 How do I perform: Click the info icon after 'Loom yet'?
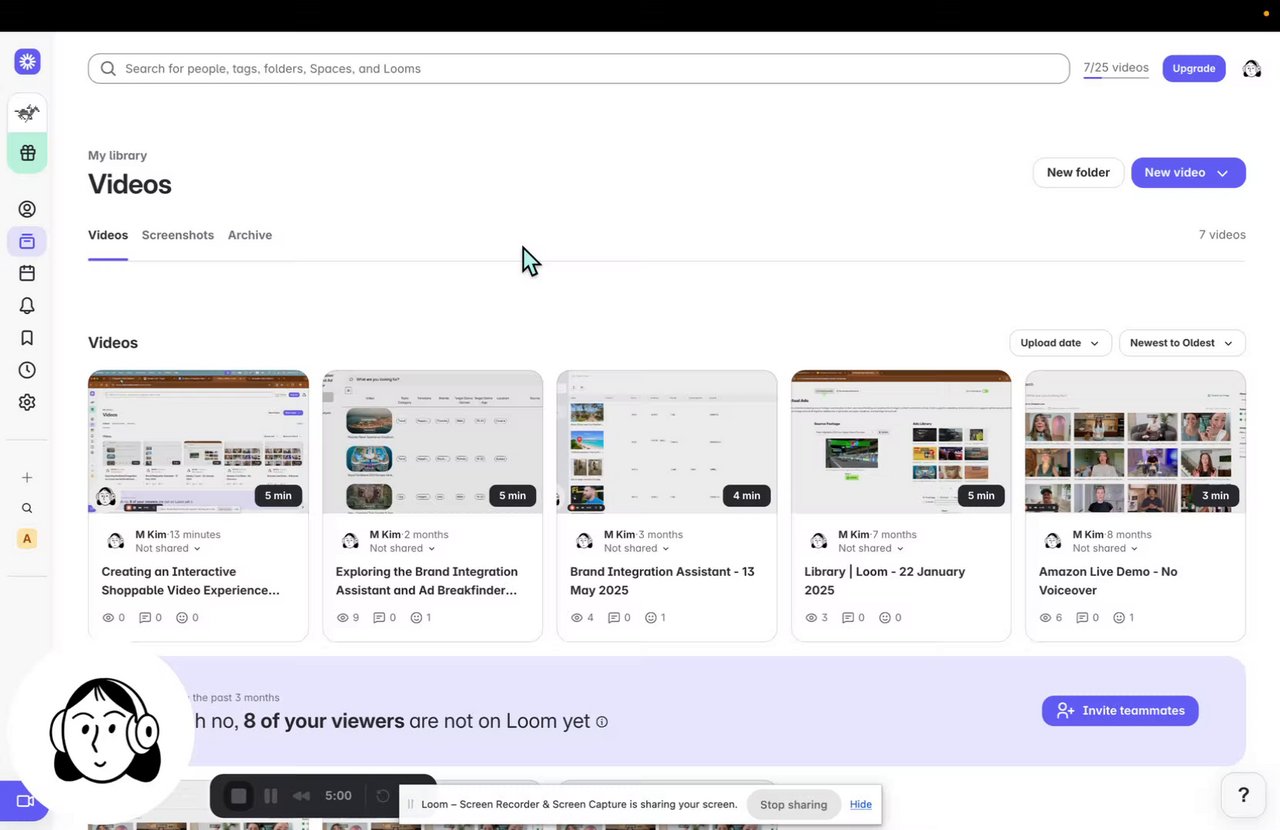[602, 722]
